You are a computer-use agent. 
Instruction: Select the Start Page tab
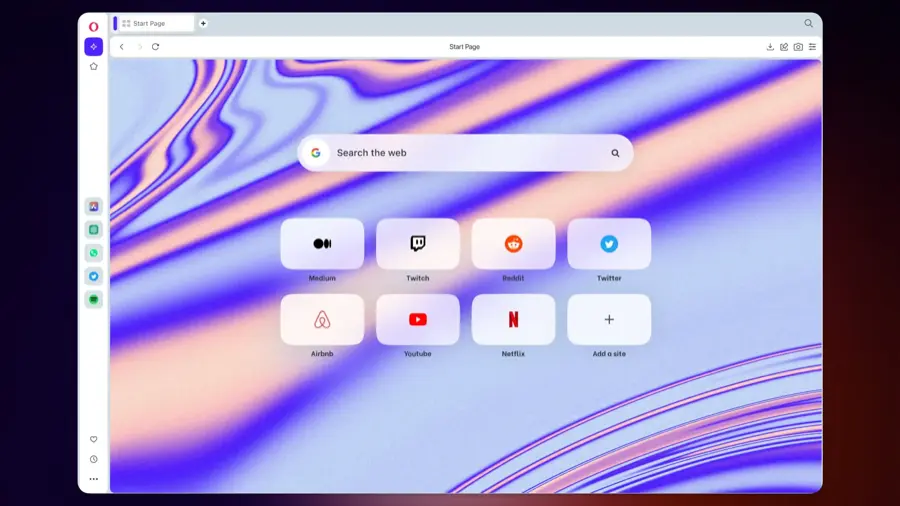153,24
